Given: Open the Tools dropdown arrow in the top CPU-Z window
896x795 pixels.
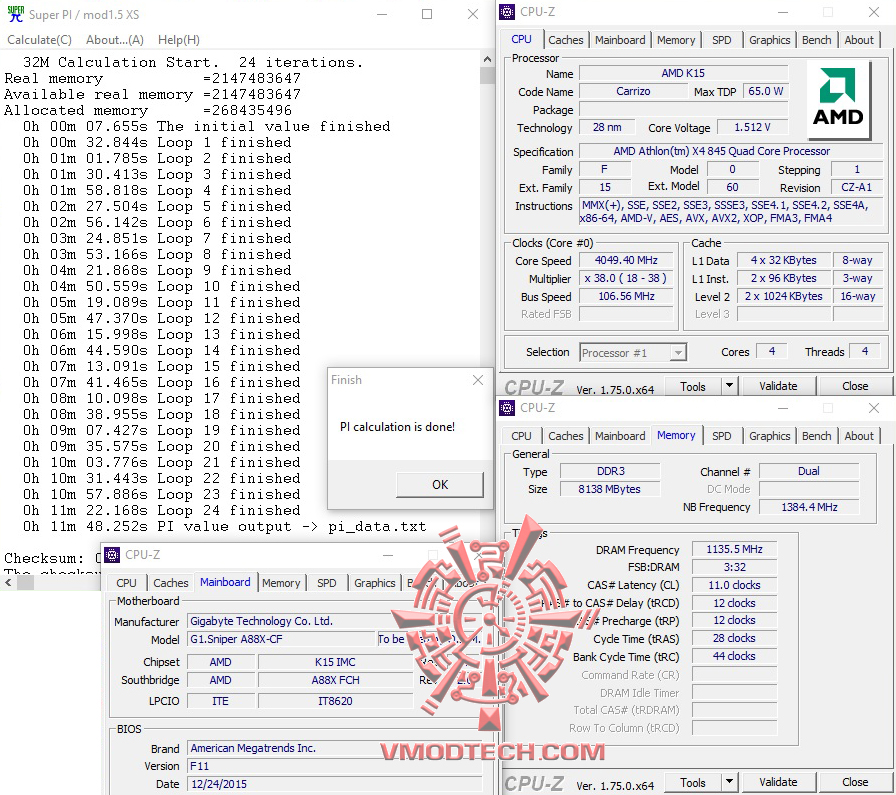Looking at the screenshot, I should click(729, 387).
